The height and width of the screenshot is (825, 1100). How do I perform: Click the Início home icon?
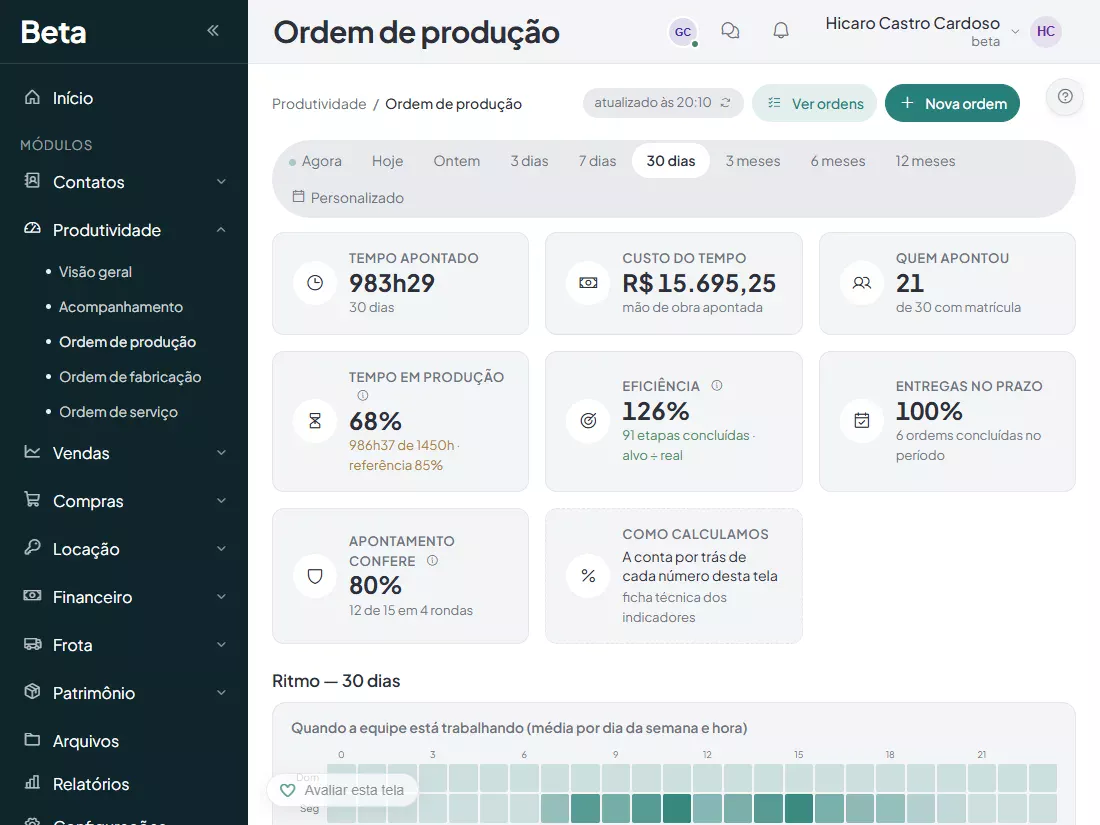pos(32,98)
